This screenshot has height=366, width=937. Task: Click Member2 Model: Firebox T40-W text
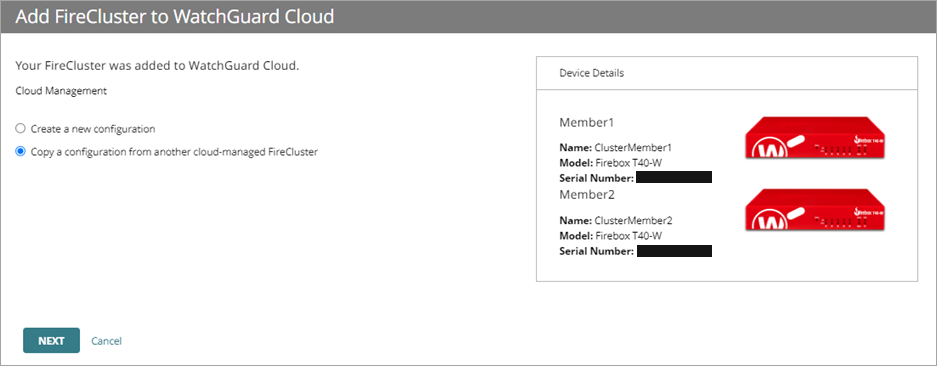point(610,236)
